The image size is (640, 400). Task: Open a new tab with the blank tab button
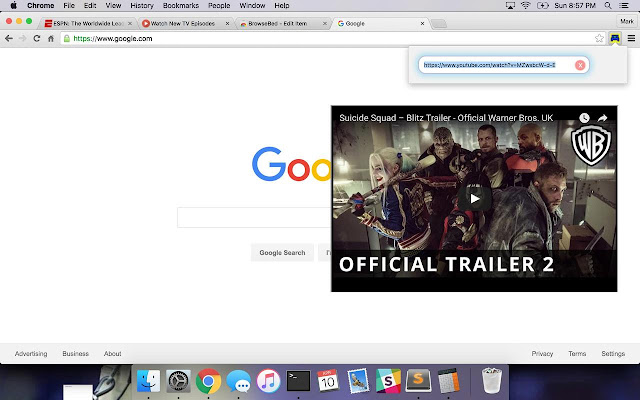[x=439, y=24]
